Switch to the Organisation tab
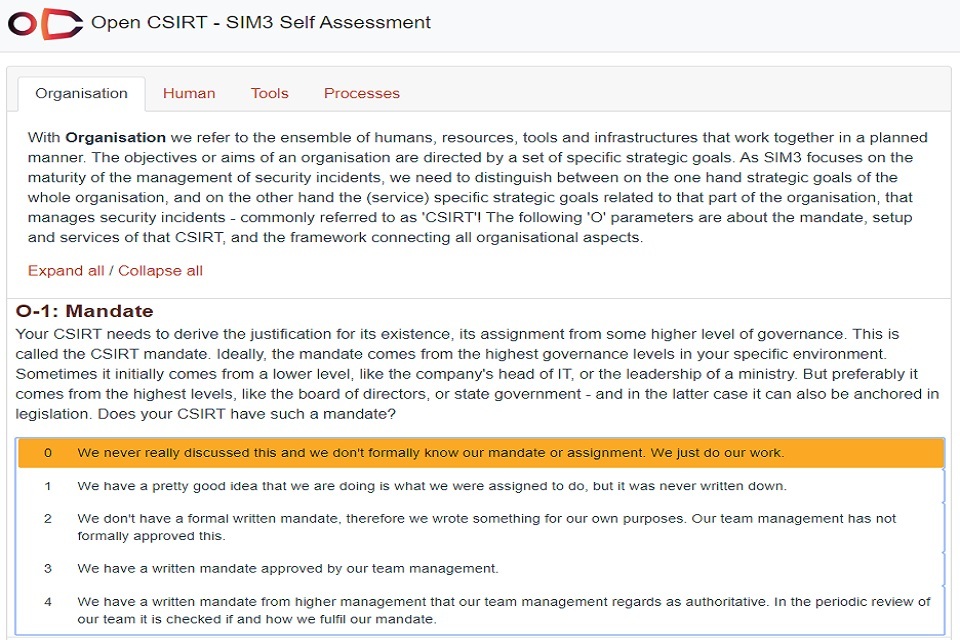Viewport: 960px width, 640px height. (x=81, y=93)
